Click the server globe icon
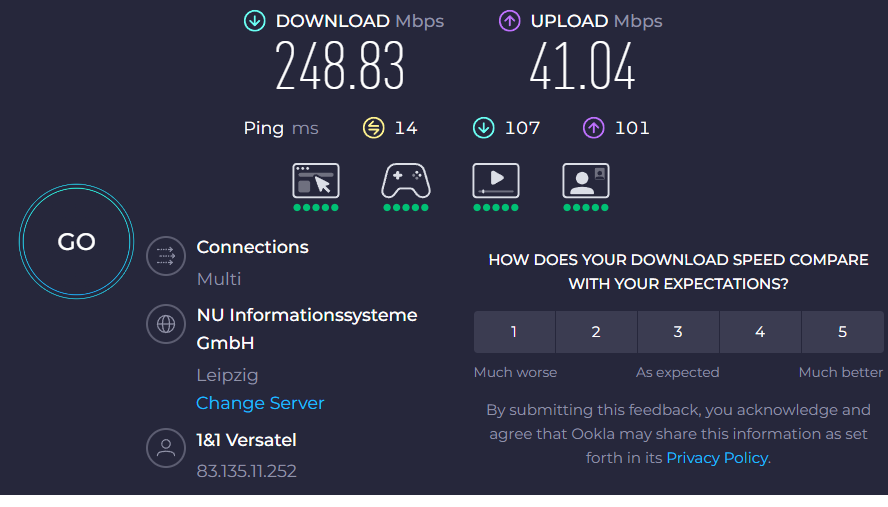 166,324
